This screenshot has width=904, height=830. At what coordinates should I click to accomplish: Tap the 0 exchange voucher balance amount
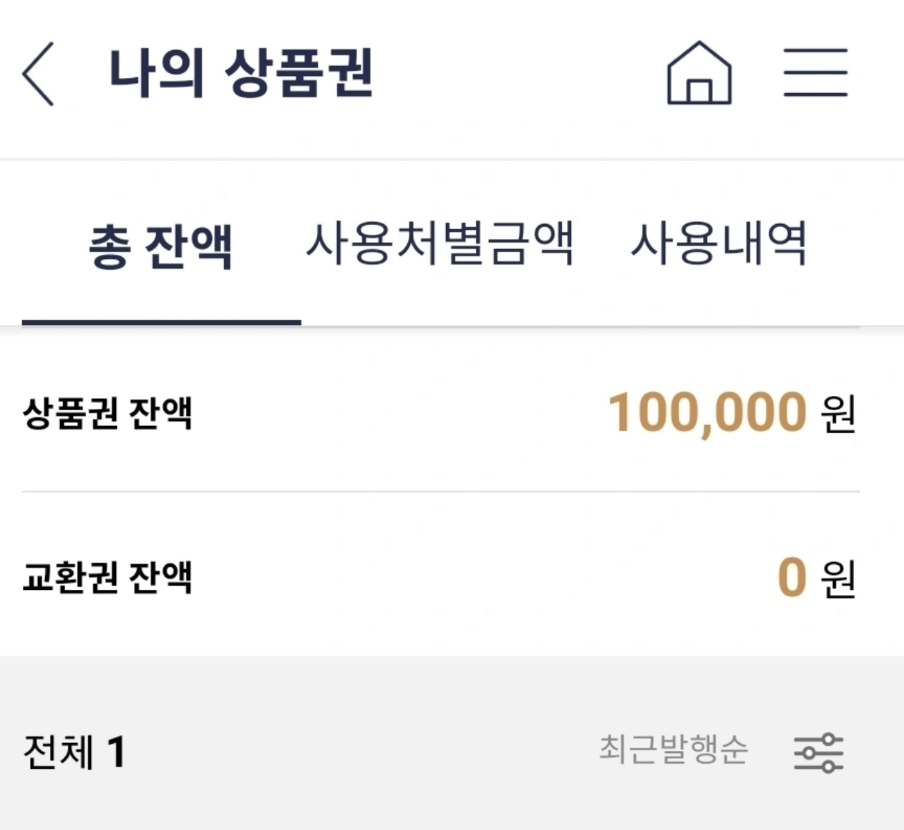[792, 577]
